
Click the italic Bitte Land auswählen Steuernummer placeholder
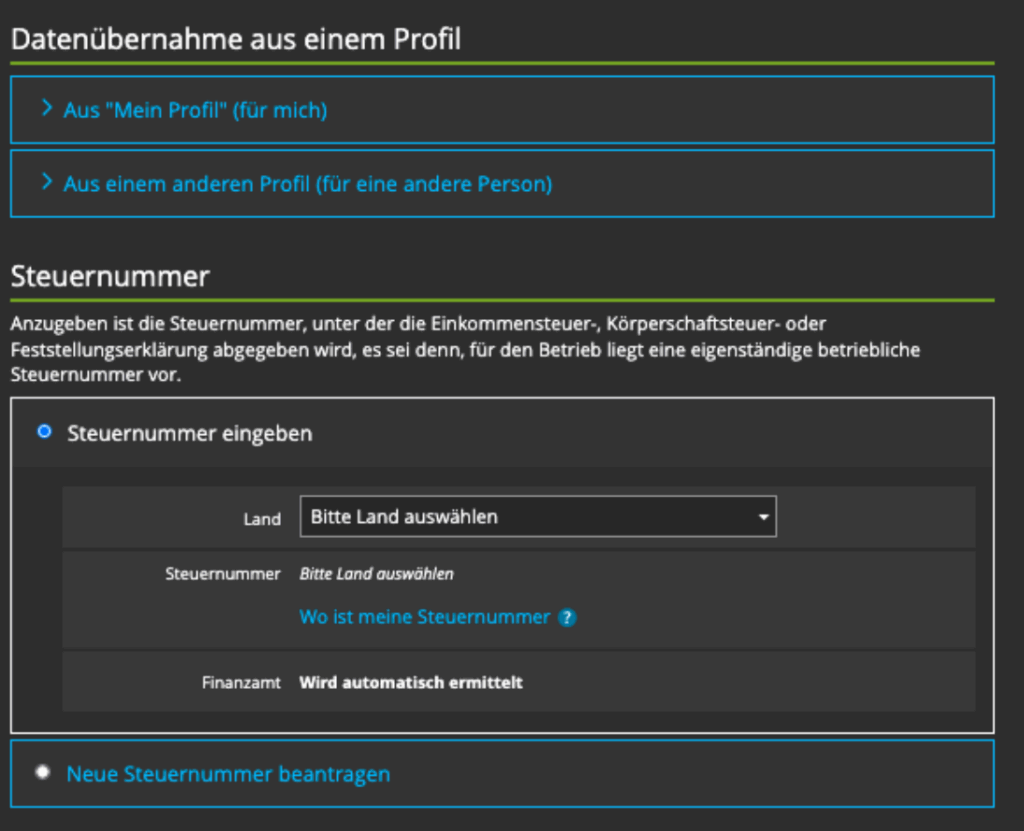(x=376, y=574)
